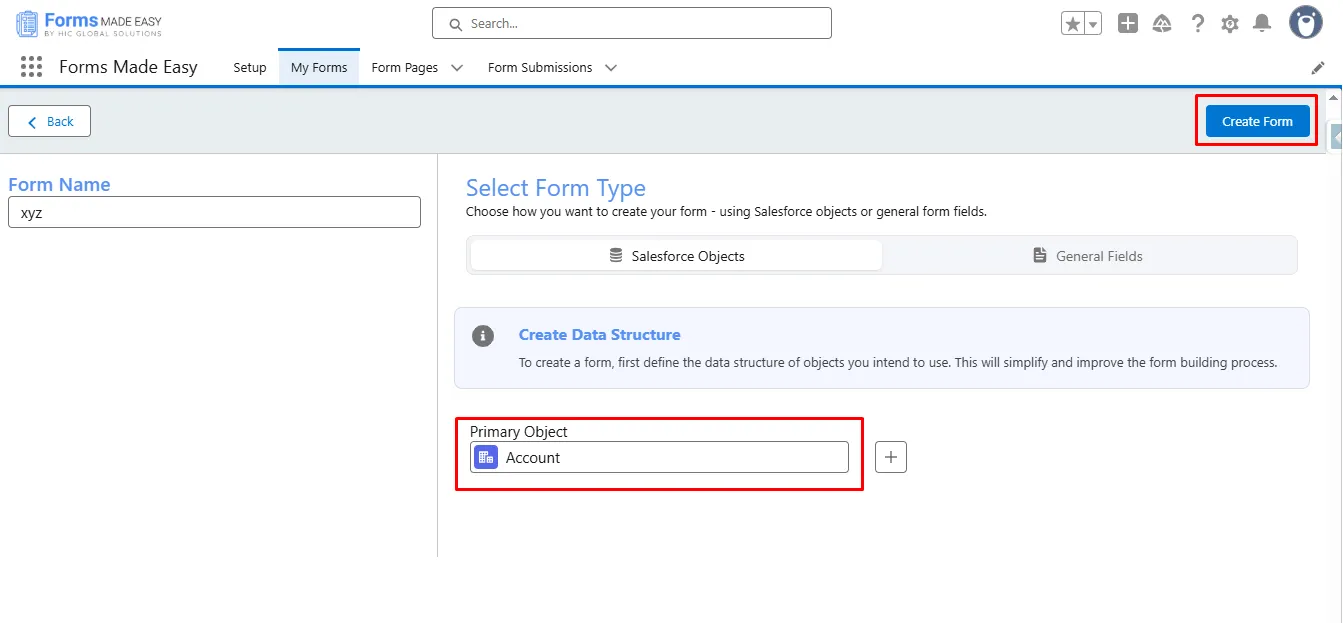Screen dimensions: 1343x623
Task: Open the Help question mark icon
Action: pyautogui.click(x=1197, y=24)
